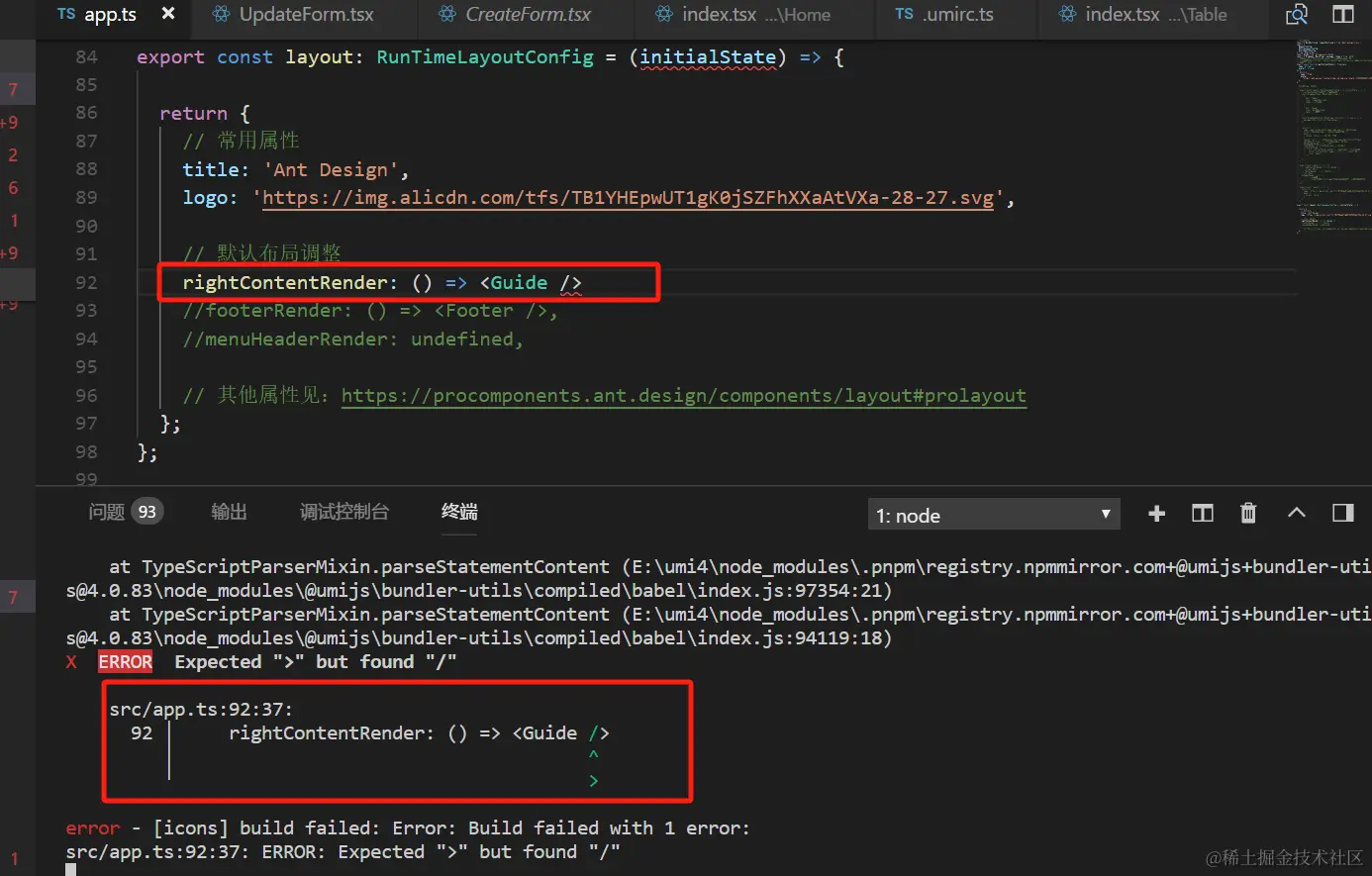The height and width of the screenshot is (876, 1372).
Task: Split the editor with the split icon
Action: click(x=1343, y=14)
